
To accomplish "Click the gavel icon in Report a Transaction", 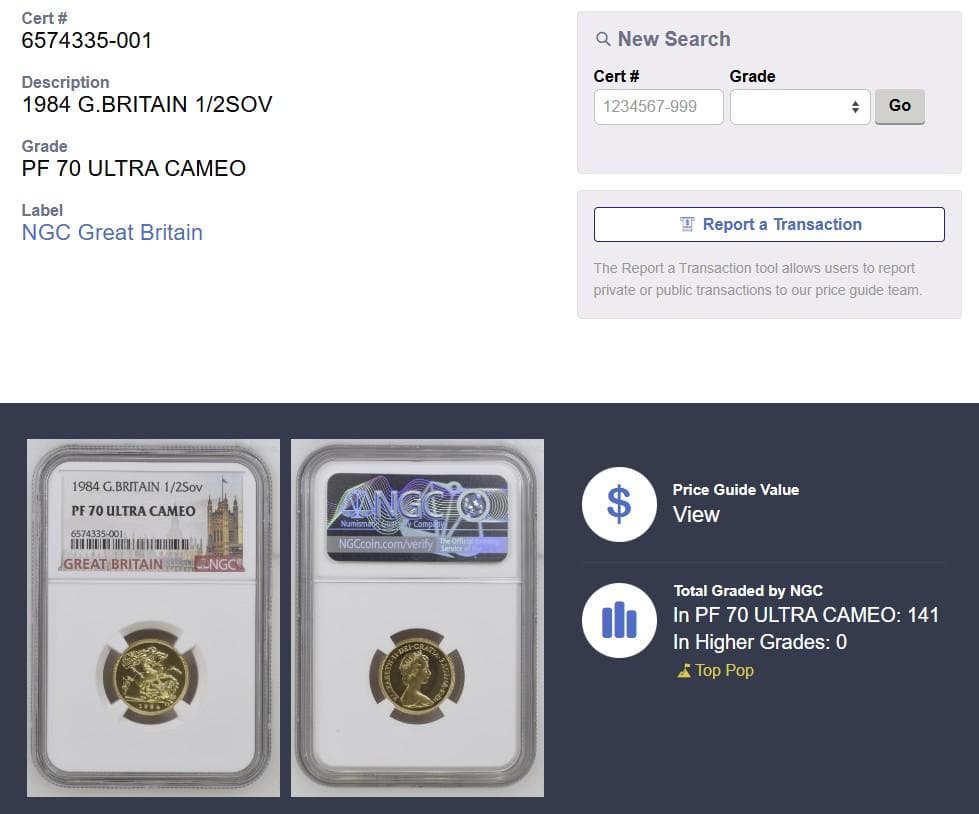I will pyautogui.click(x=687, y=224).
